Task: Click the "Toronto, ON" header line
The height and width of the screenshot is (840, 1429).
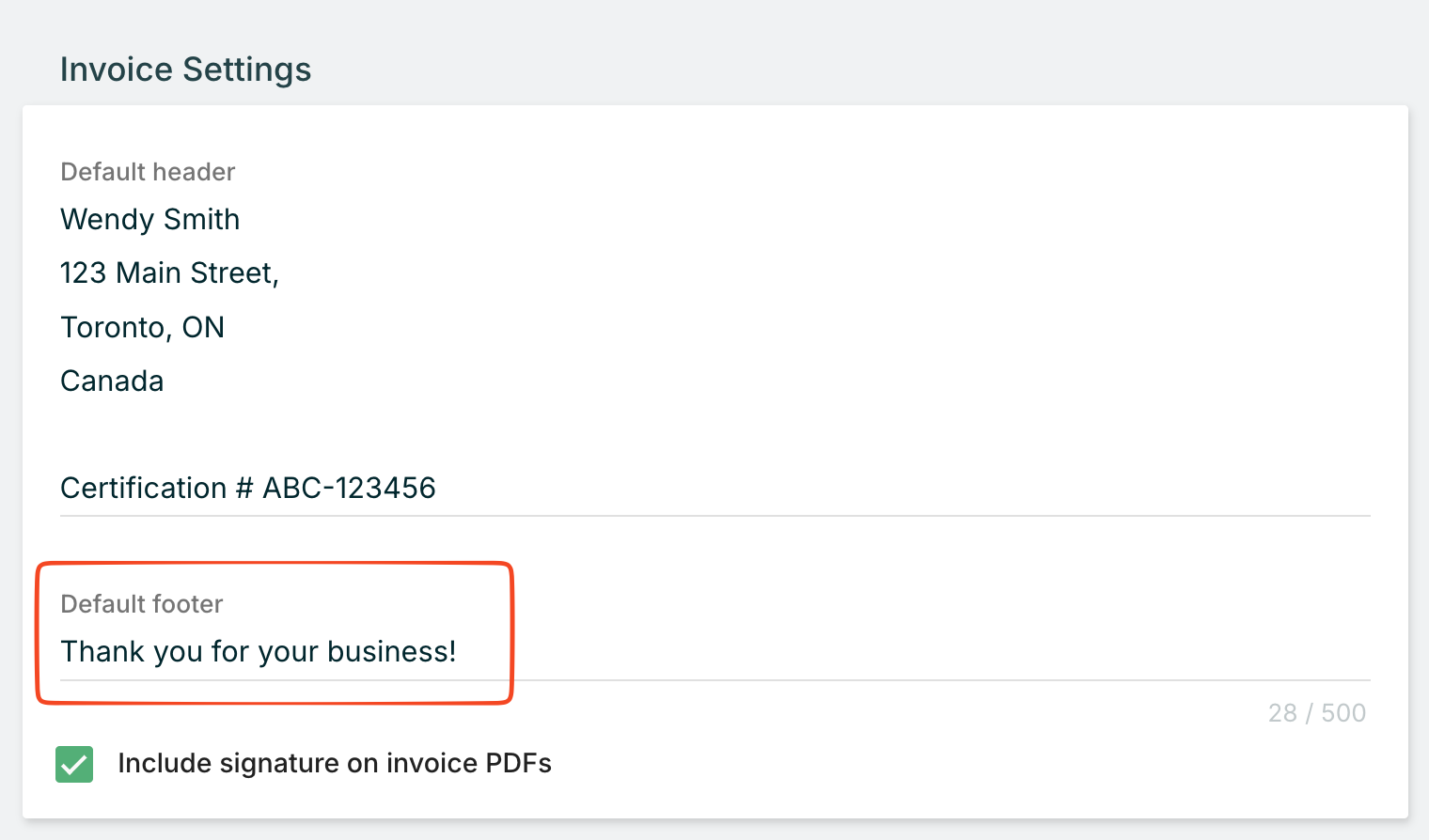Action: (142, 328)
